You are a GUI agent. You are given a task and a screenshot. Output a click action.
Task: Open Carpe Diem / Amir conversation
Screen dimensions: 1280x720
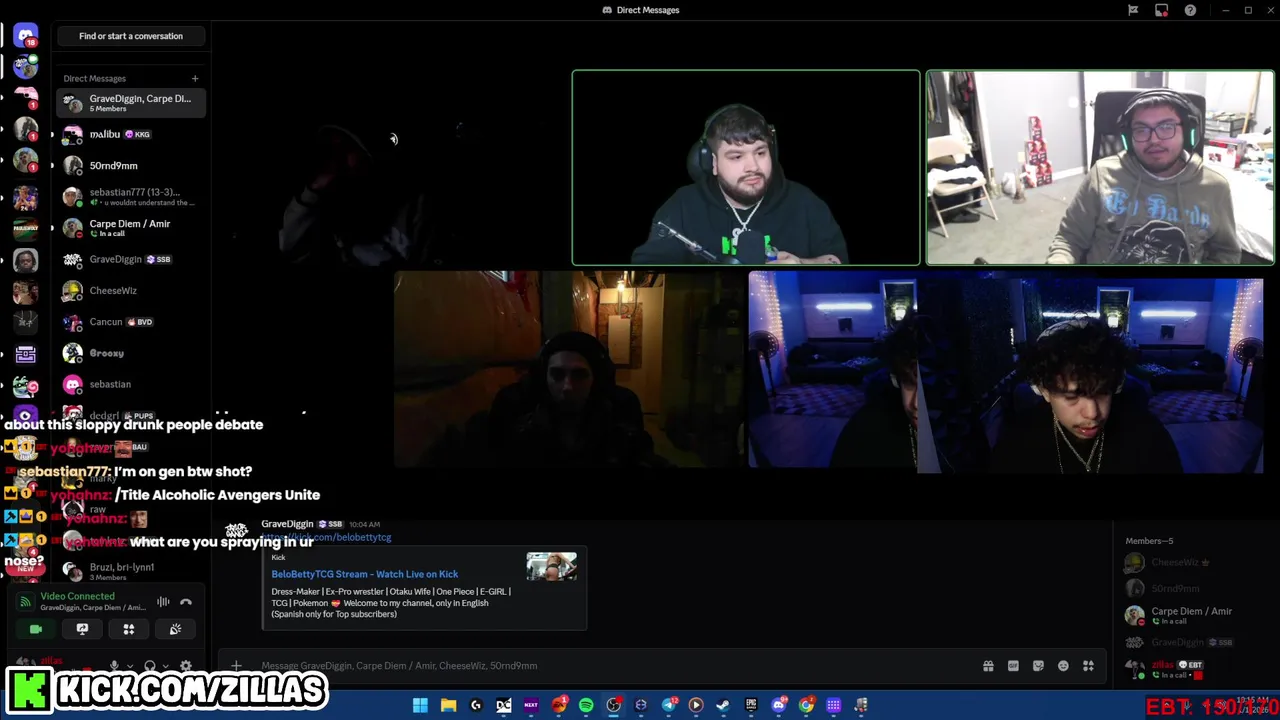coord(131,228)
